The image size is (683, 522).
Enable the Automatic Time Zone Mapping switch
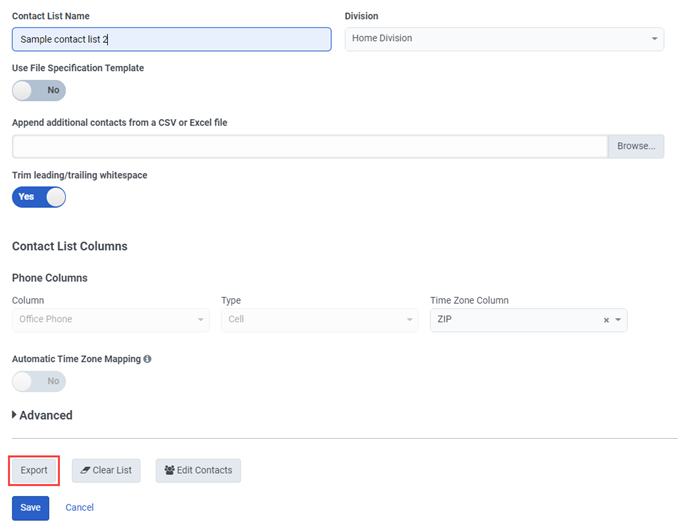(39, 381)
